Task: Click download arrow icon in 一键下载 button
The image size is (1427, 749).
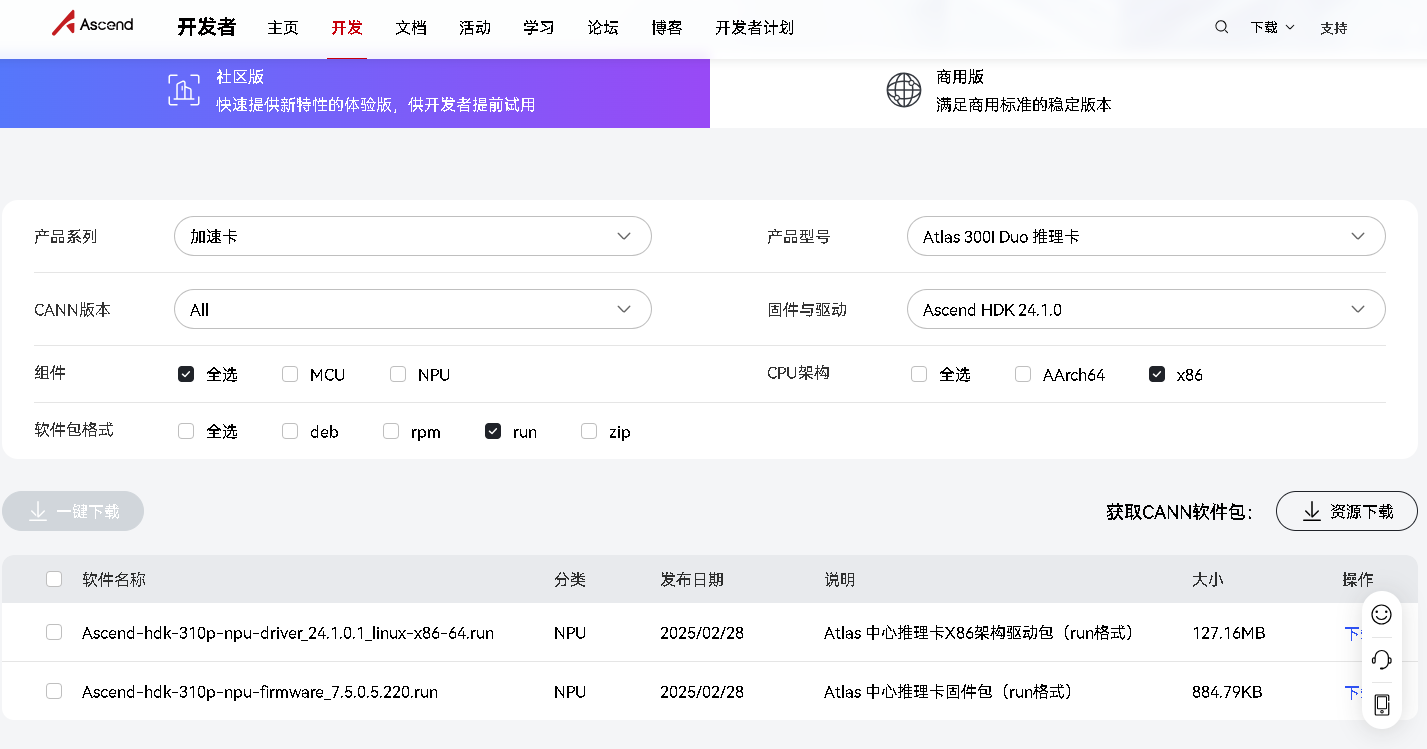Action: (38, 511)
